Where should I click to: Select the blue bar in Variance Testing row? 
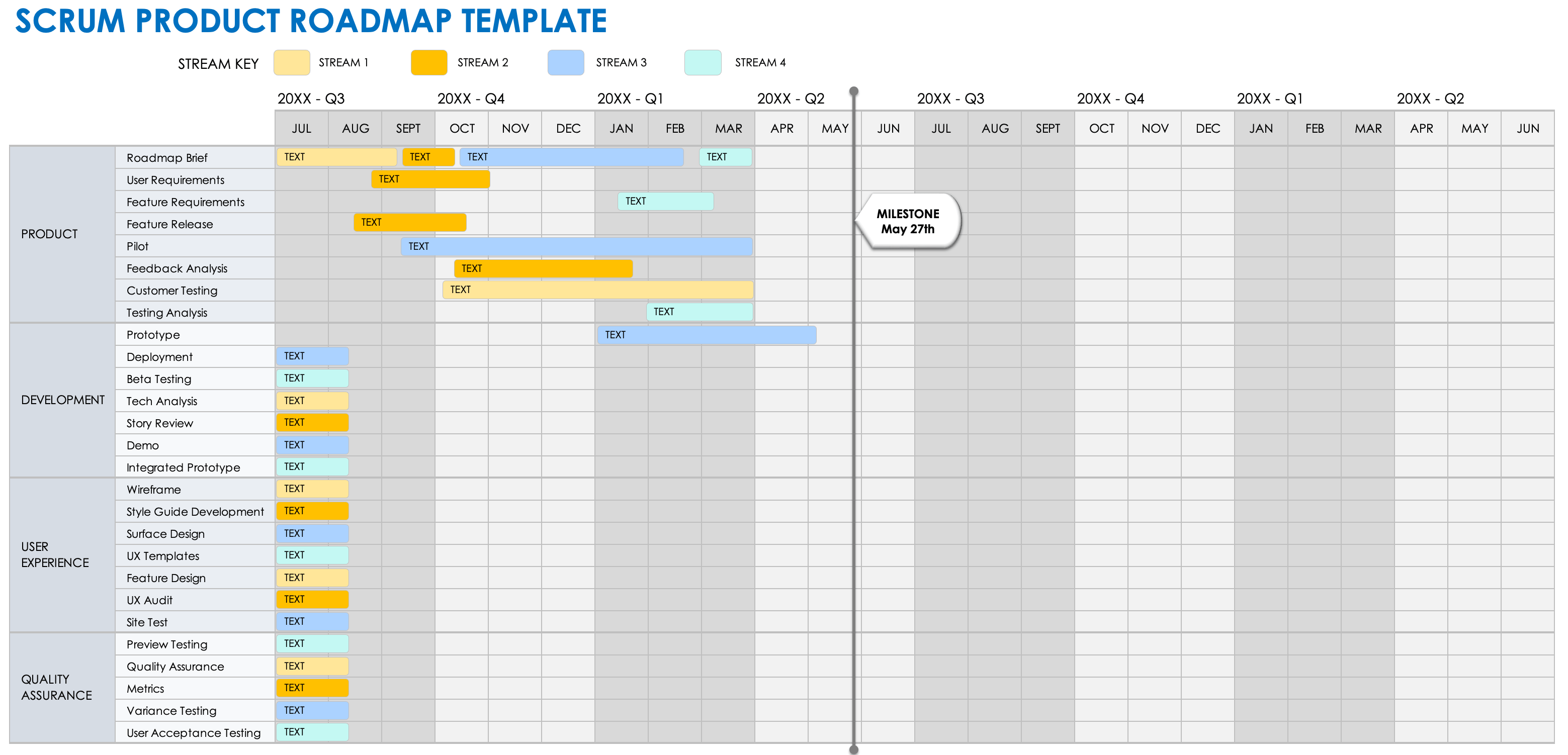pos(312,710)
